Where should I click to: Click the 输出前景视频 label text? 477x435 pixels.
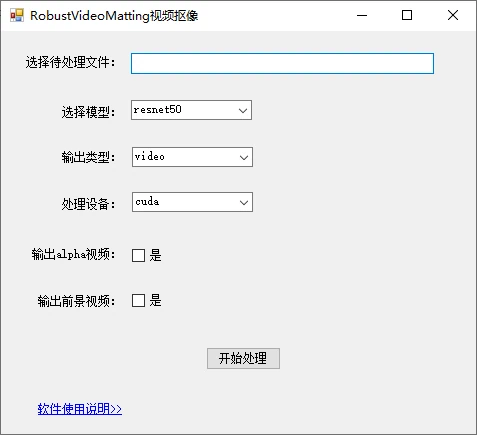coord(77,301)
